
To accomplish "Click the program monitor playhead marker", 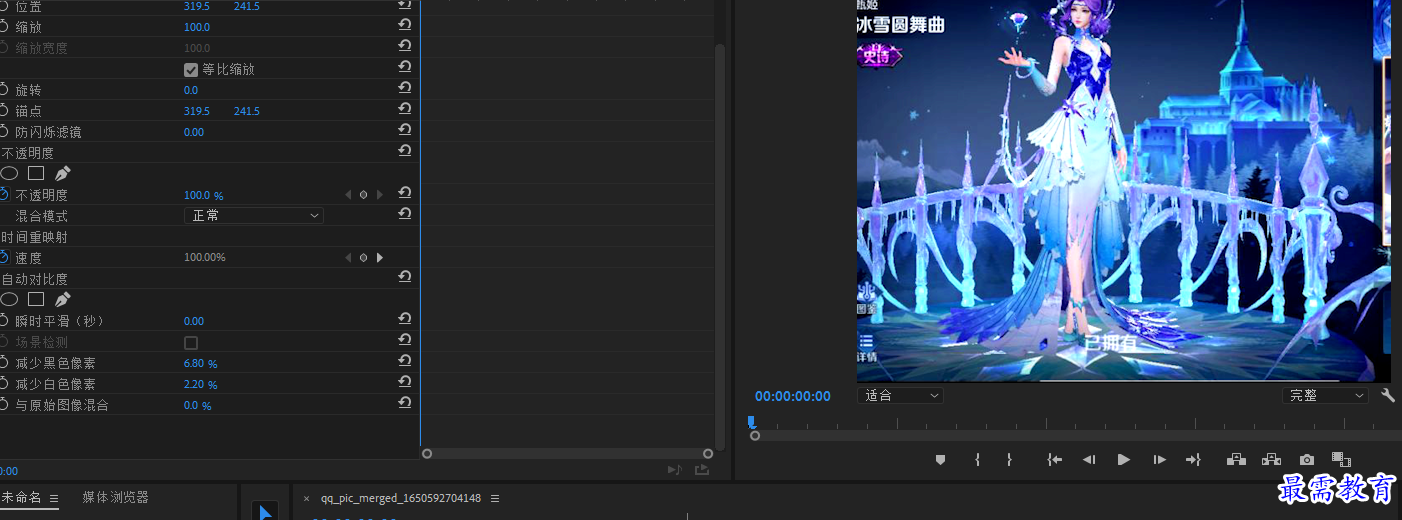I will (x=752, y=422).
